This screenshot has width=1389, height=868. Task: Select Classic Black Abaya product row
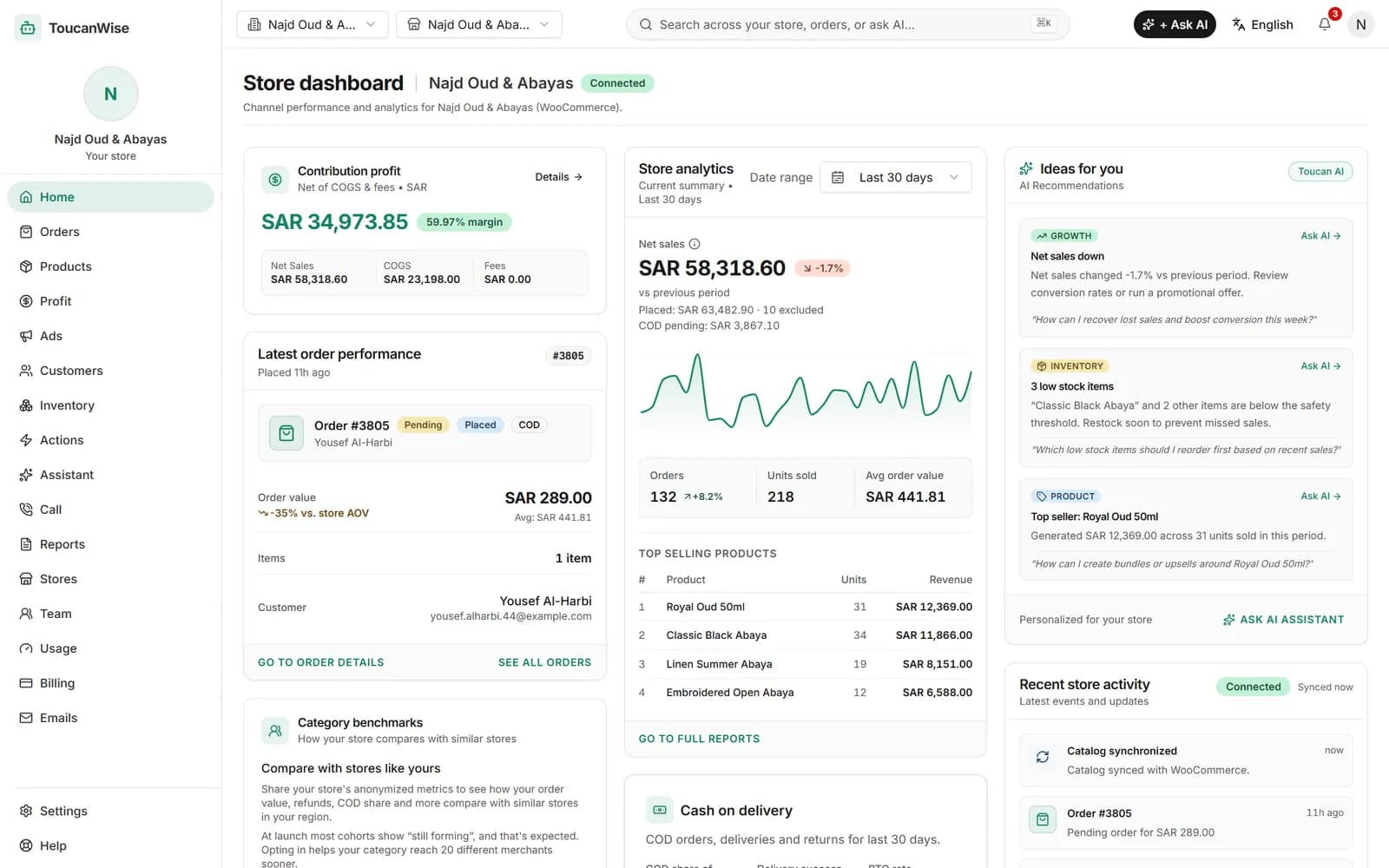[x=805, y=635]
